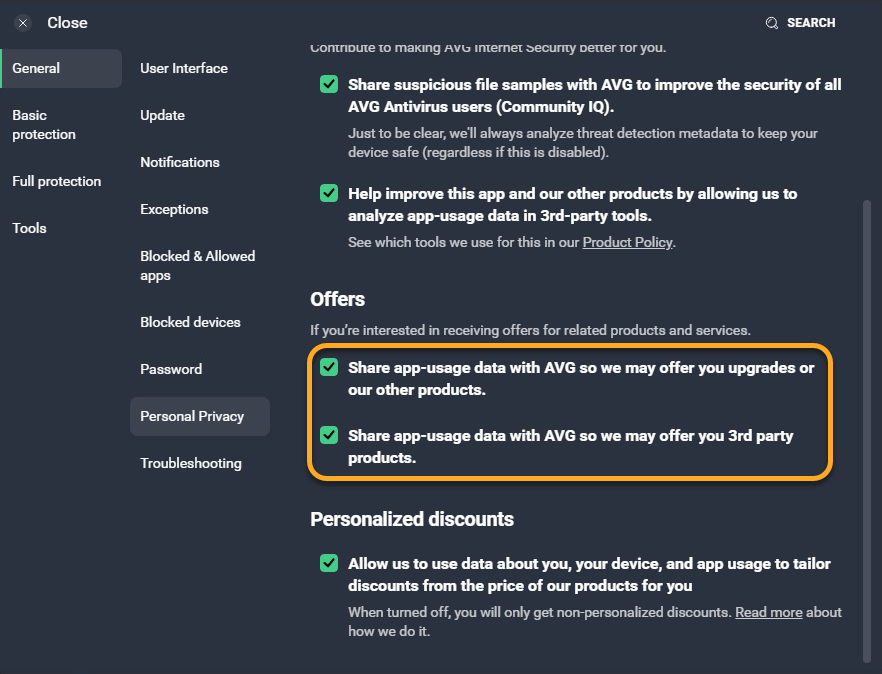Open the Tools category
The width and height of the screenshot is (882, 674).
pos(30,228)
